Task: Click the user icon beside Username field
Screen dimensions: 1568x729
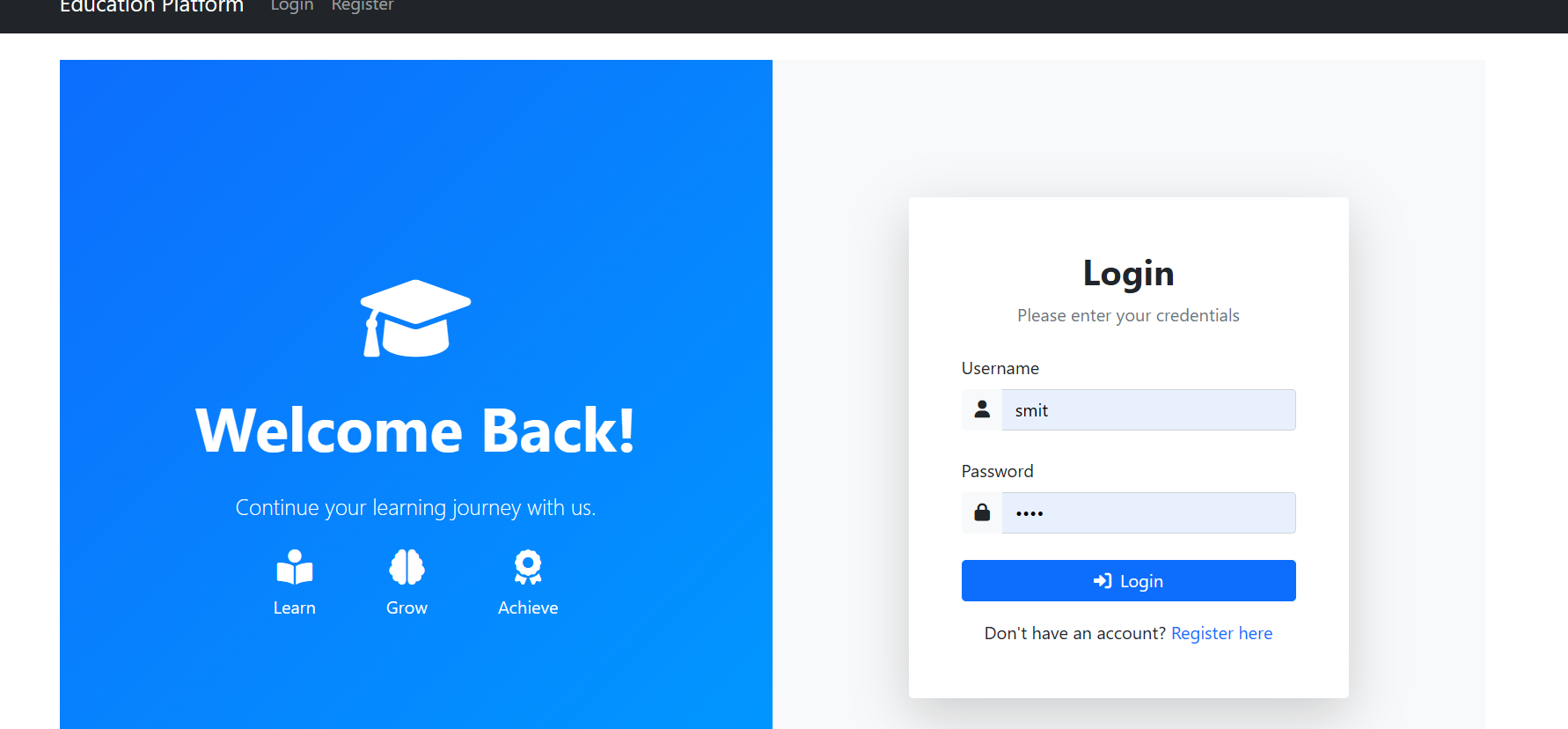Action: click(982, 409)
